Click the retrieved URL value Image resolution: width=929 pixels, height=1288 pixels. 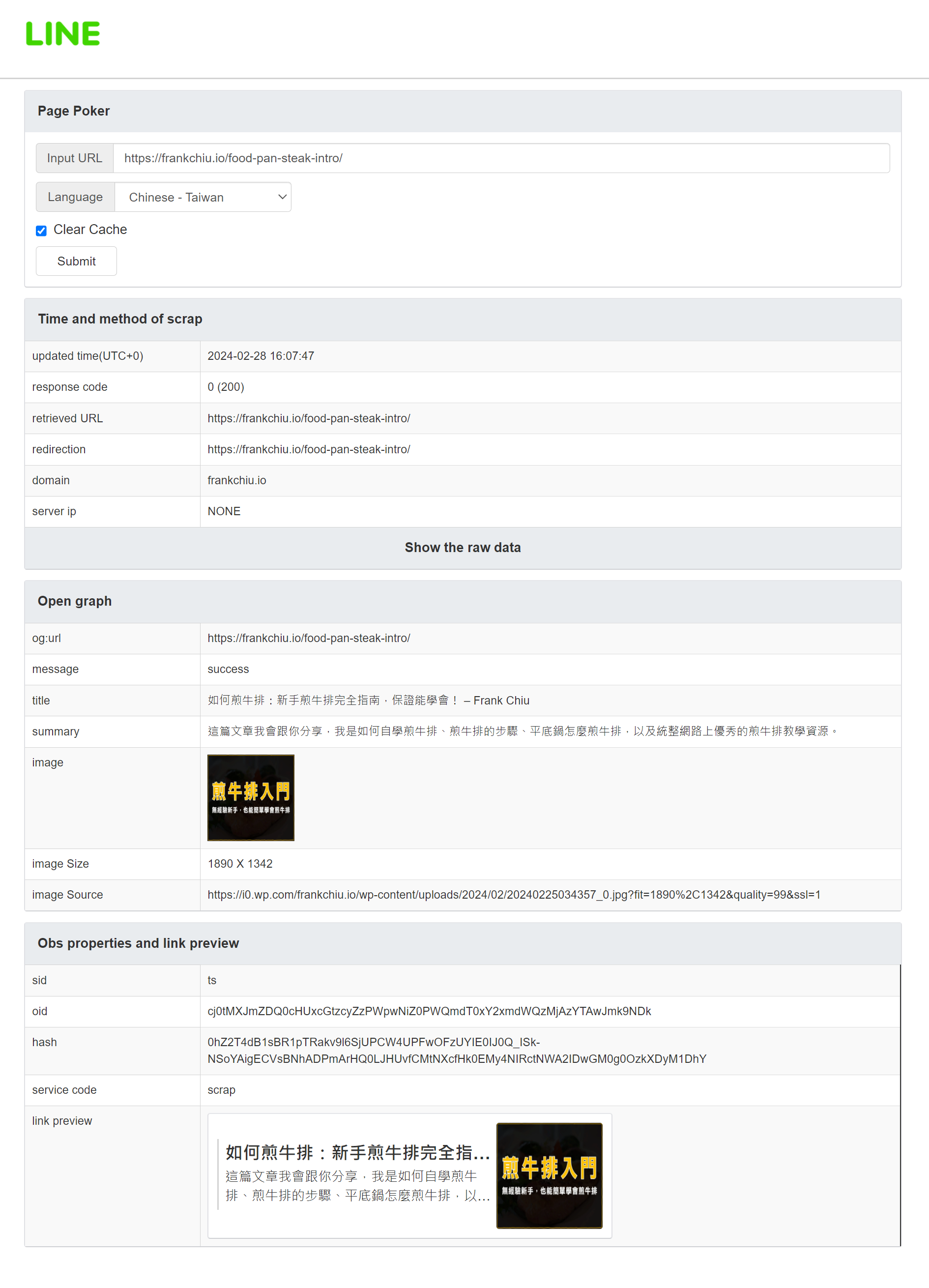click(x=308, y=418)
